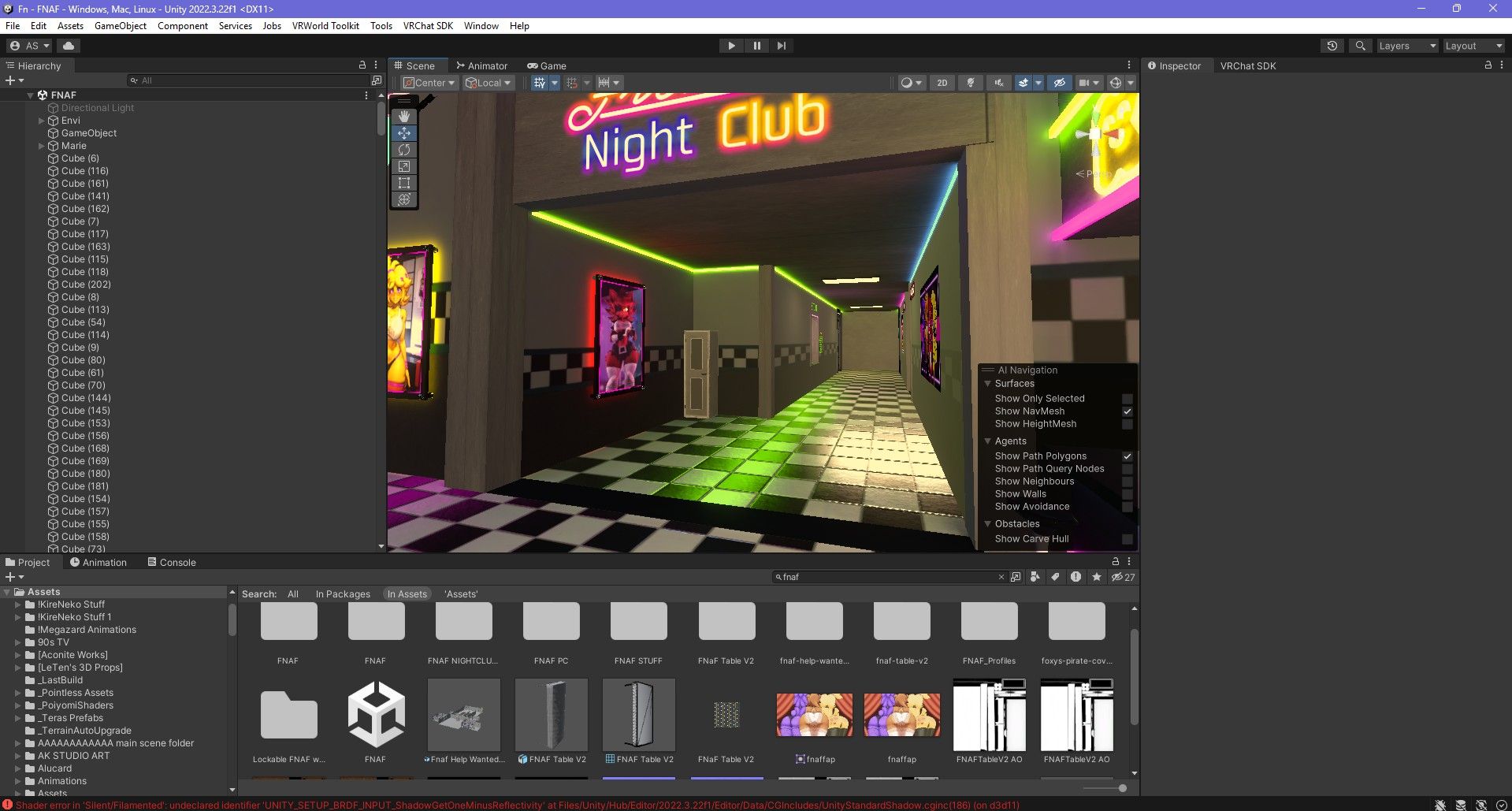Switch to the Animator tab

[482, 66]
